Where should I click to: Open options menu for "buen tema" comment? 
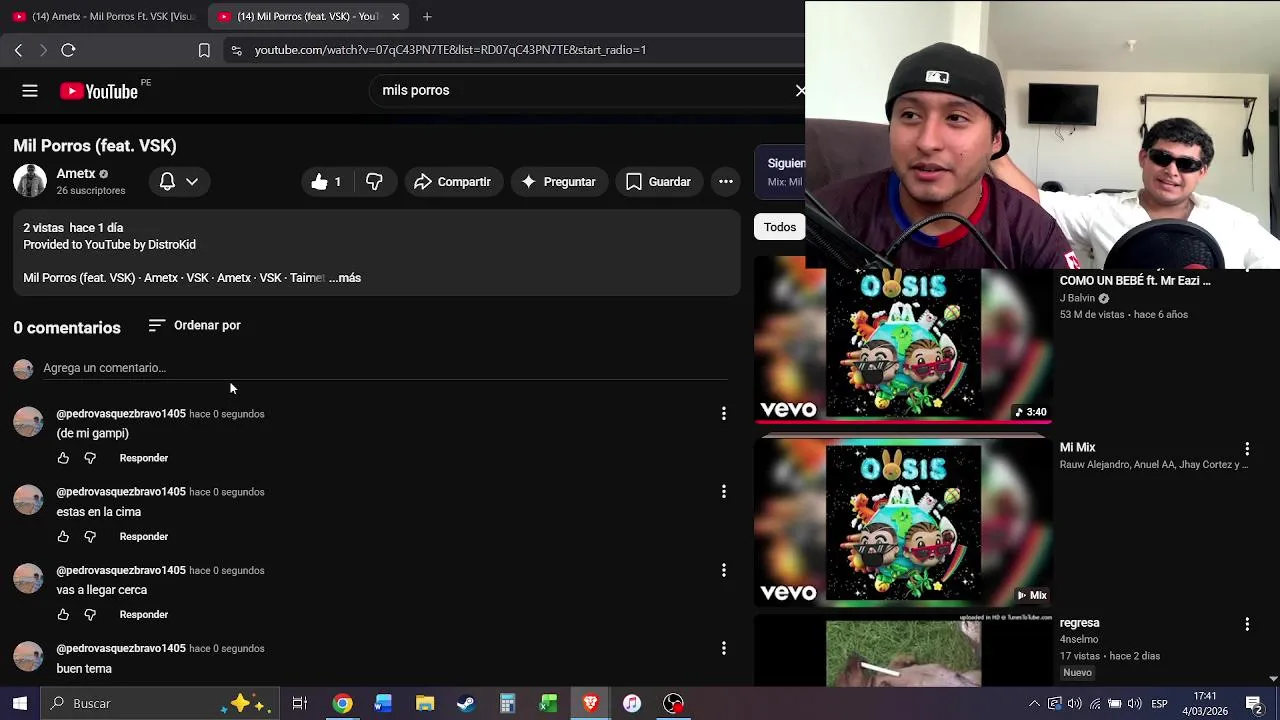(x=724, y=649)
